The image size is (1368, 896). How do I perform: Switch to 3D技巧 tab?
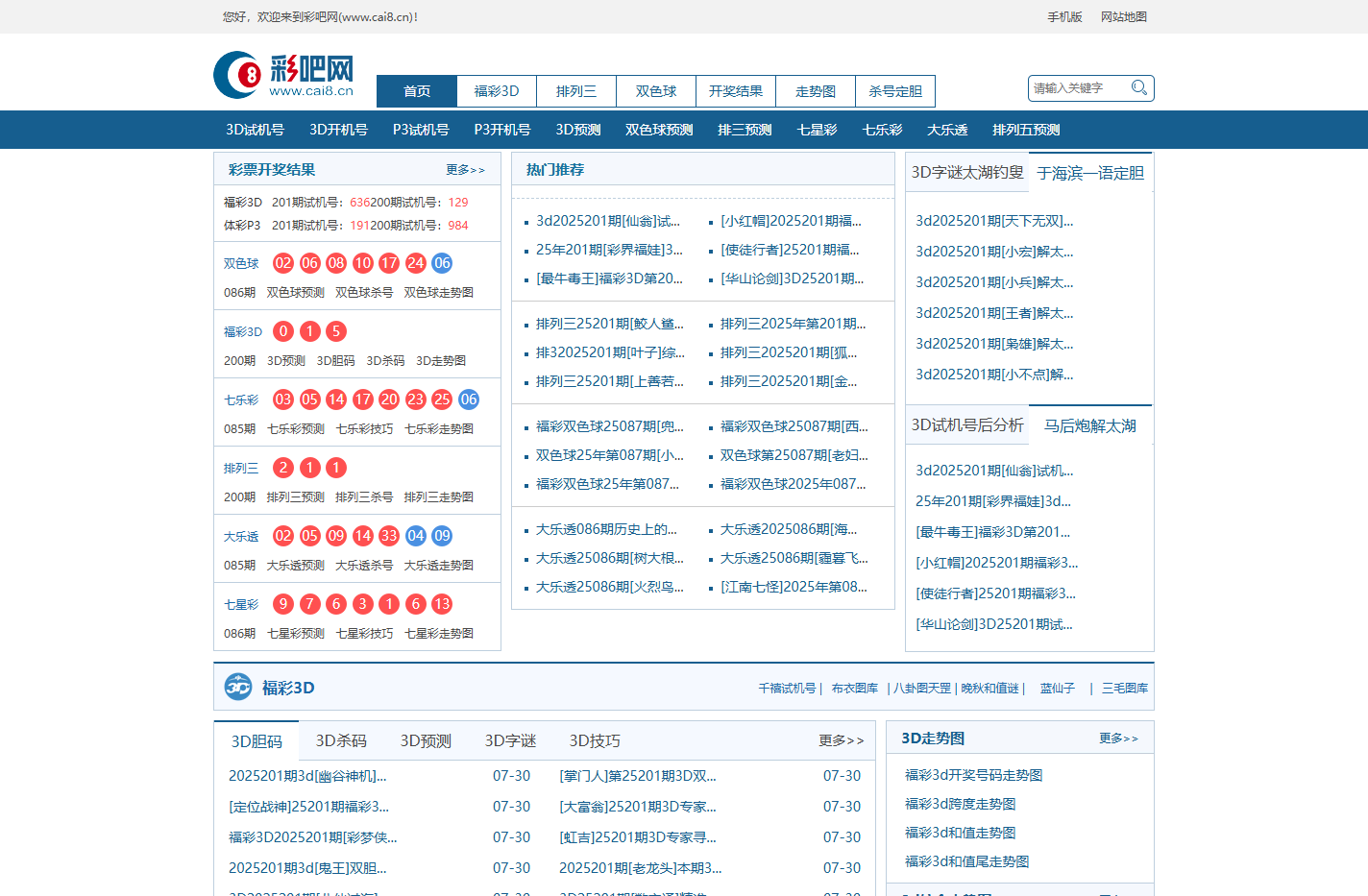(595, 741)
